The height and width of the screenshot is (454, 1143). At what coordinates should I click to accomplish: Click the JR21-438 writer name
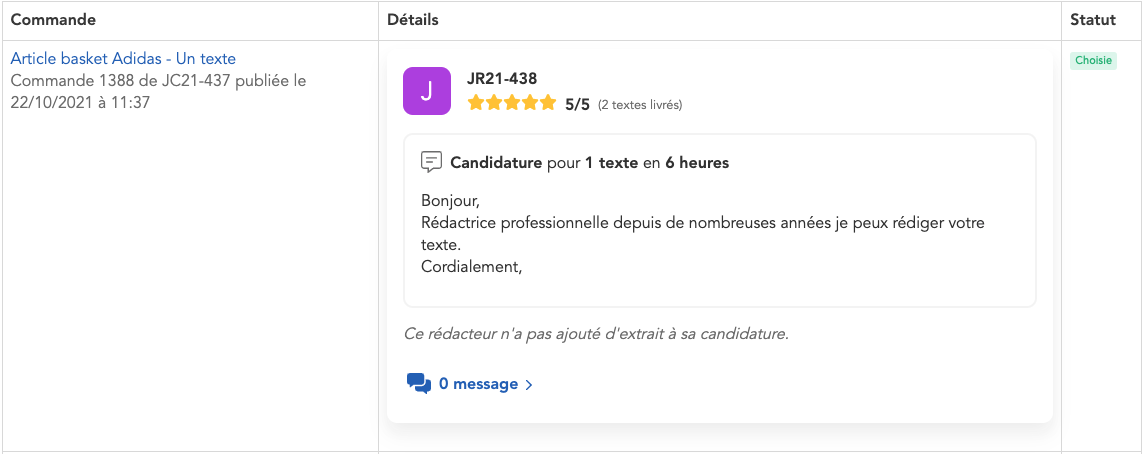point(502,79)
